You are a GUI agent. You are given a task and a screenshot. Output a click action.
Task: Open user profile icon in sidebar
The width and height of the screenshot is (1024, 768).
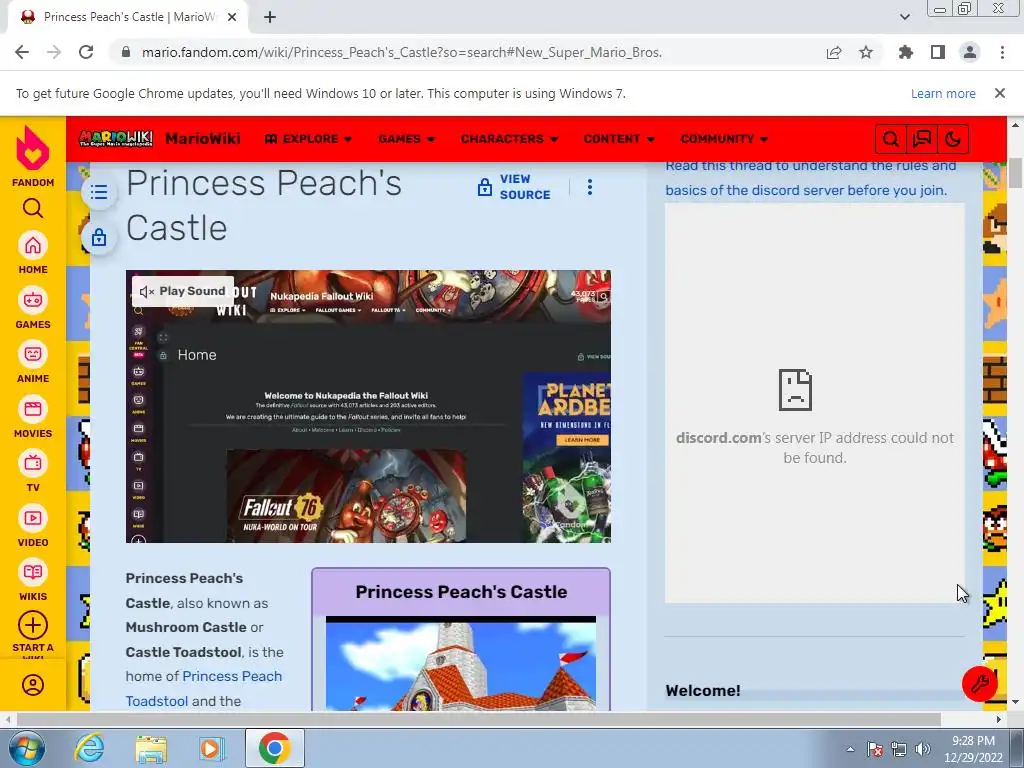pyautogui.click(x=33, y=684)
